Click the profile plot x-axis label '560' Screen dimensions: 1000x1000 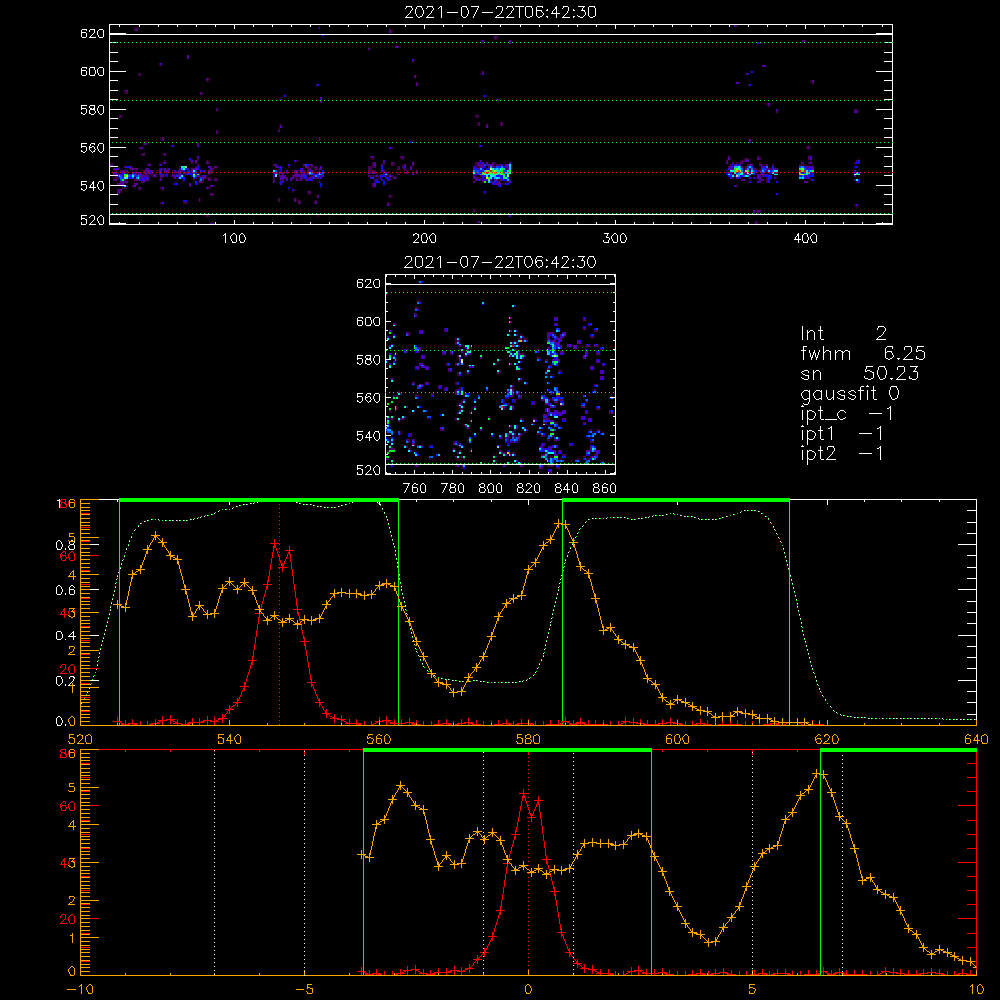(379, 739)
